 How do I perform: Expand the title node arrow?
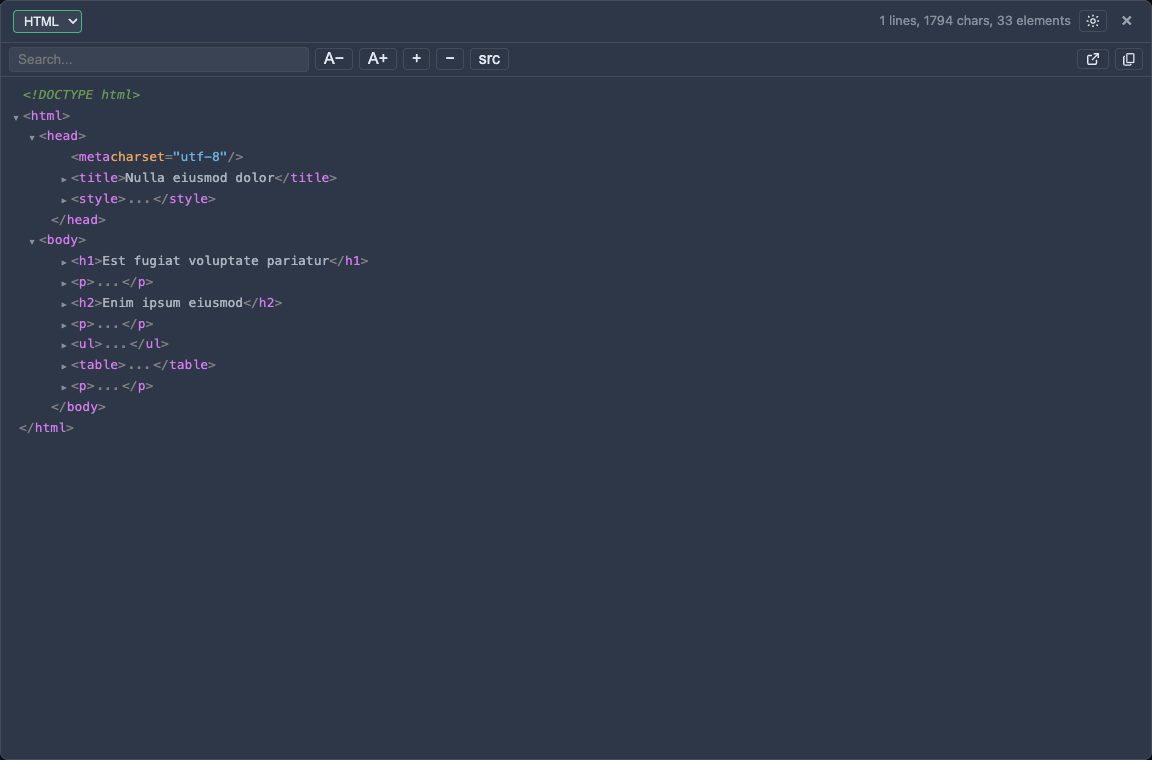tap(64, 179)
